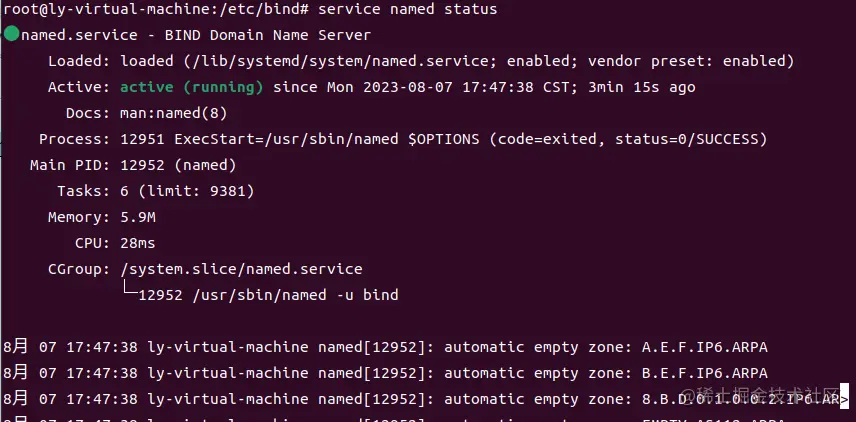This screenshot has width=856, height=422.
Task: Click the Memory 5.9M value
Action: 138,218
